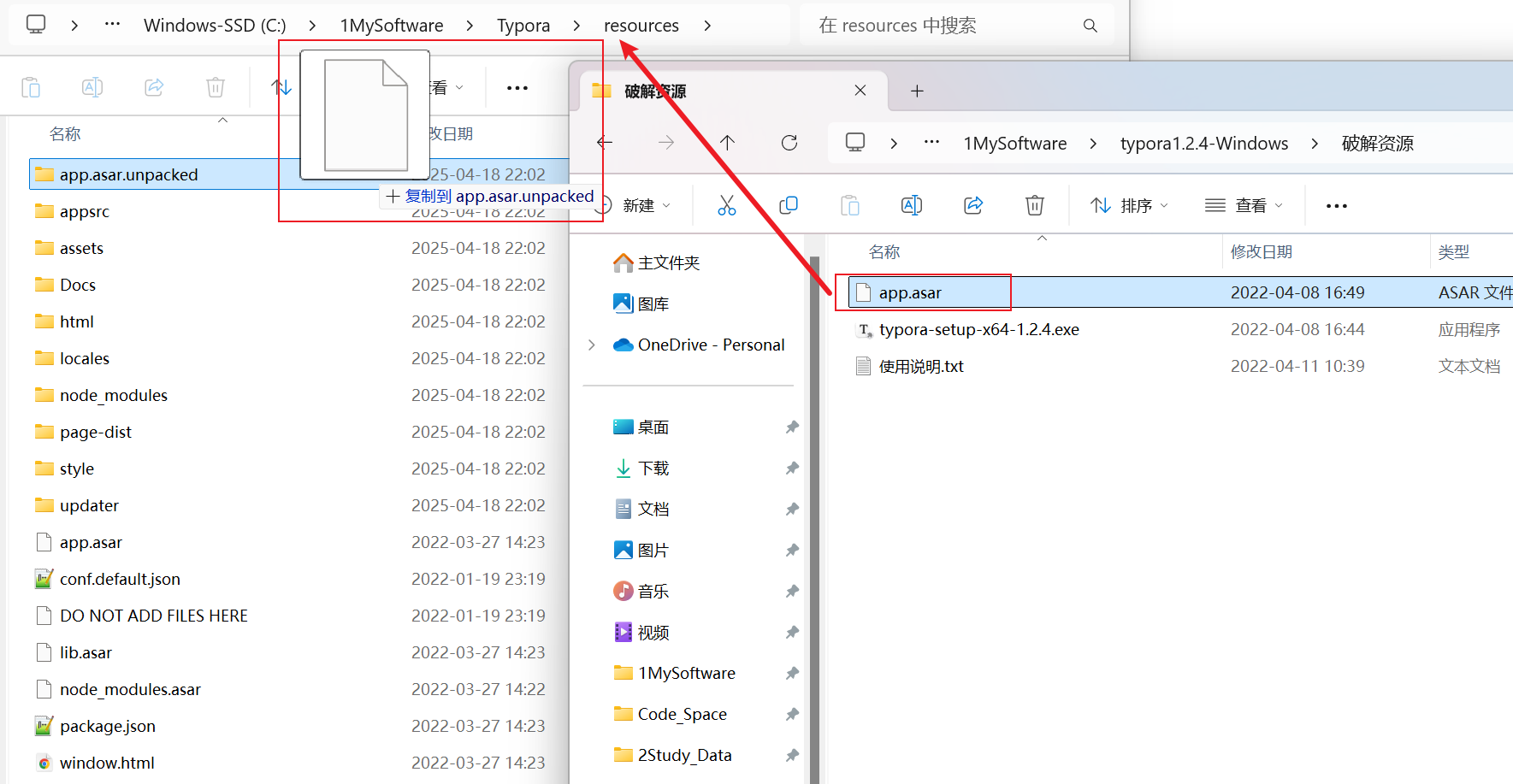Click the Delete icon in the back resources window

point(216,87)
